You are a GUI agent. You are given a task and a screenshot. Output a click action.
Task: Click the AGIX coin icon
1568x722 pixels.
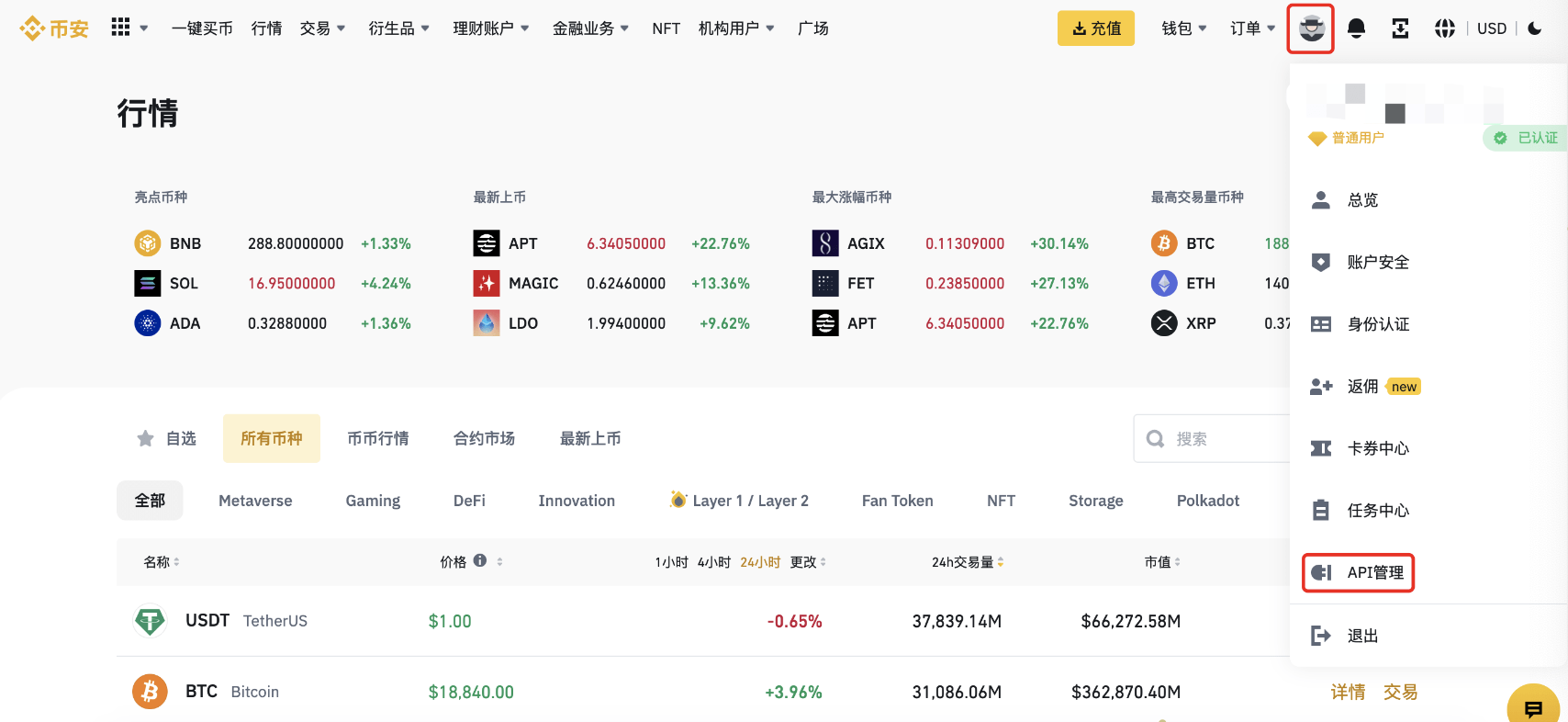click(x=825, y=243)
